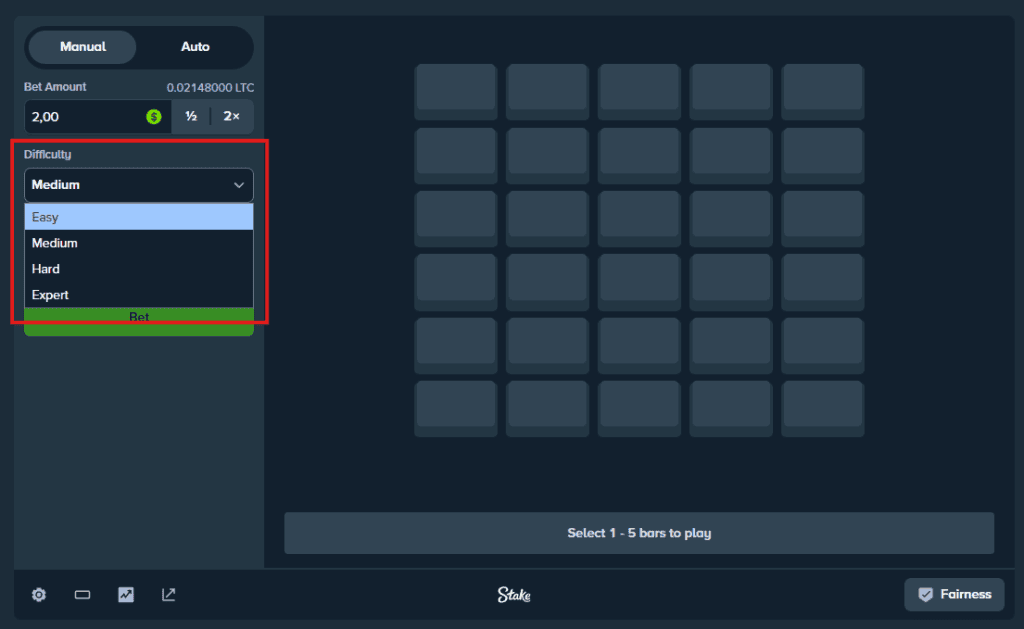Select the top-left bar tile
This screenshot has width=1024, height=629.
pyautogui.click(x=456, y=91)
